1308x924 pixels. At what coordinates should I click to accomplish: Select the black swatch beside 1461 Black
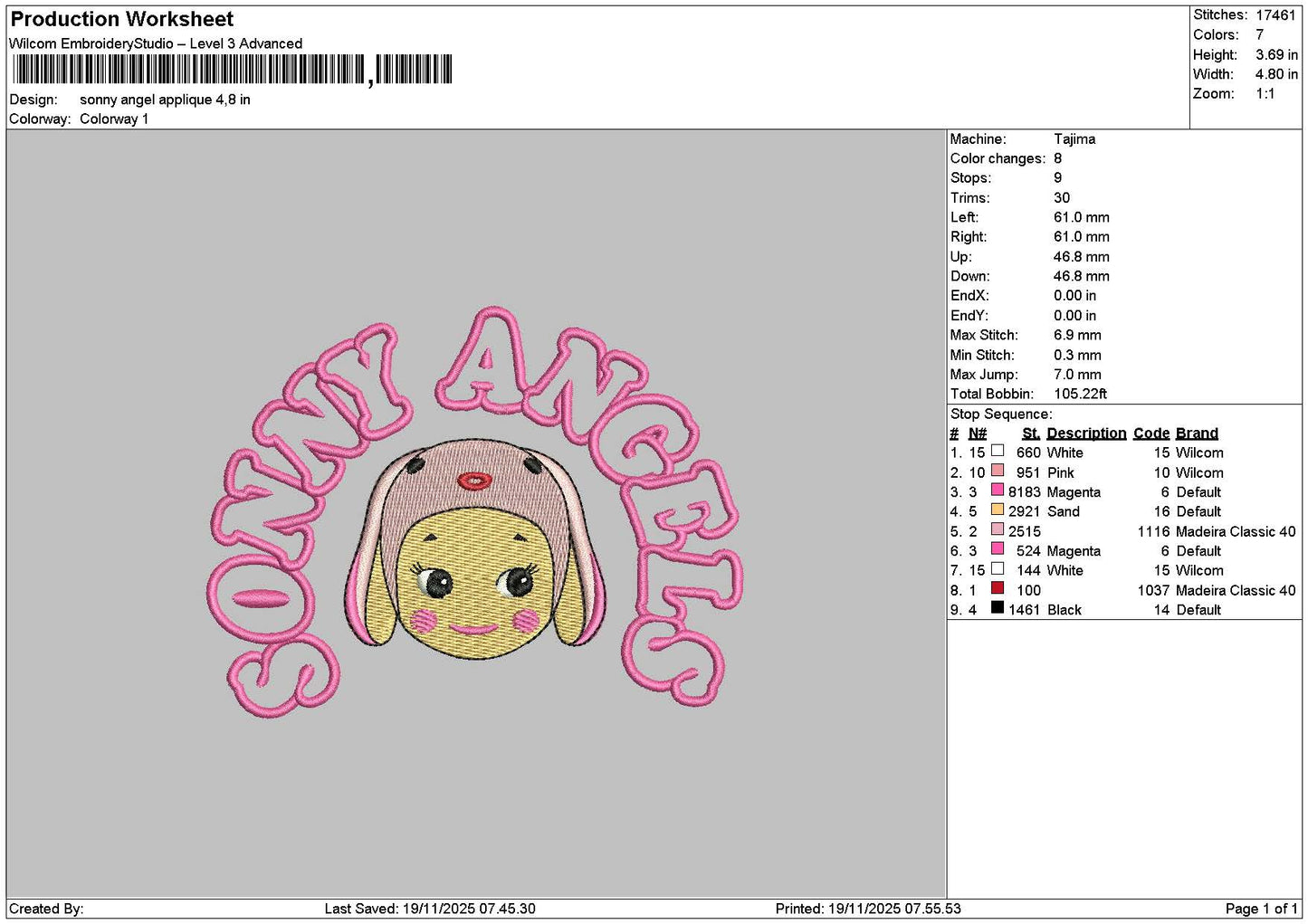tap(998, 608)
